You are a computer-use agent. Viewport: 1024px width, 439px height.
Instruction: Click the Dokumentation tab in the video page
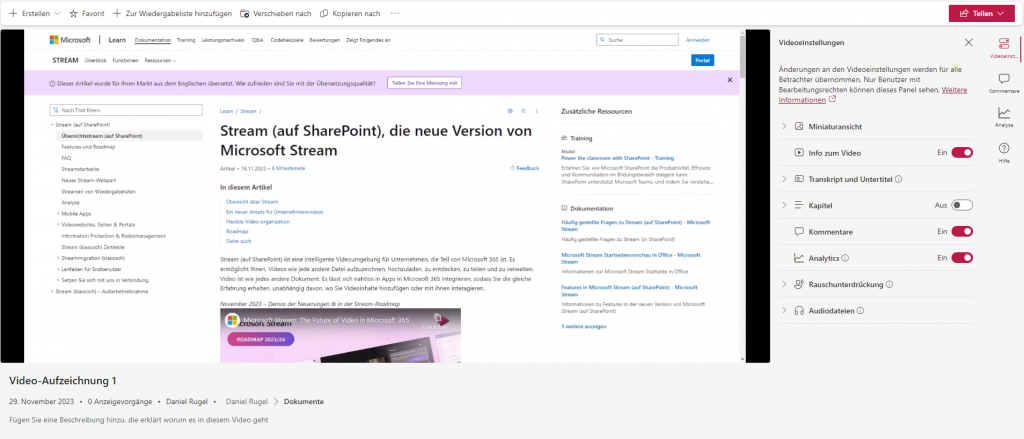tap(153, 40)
